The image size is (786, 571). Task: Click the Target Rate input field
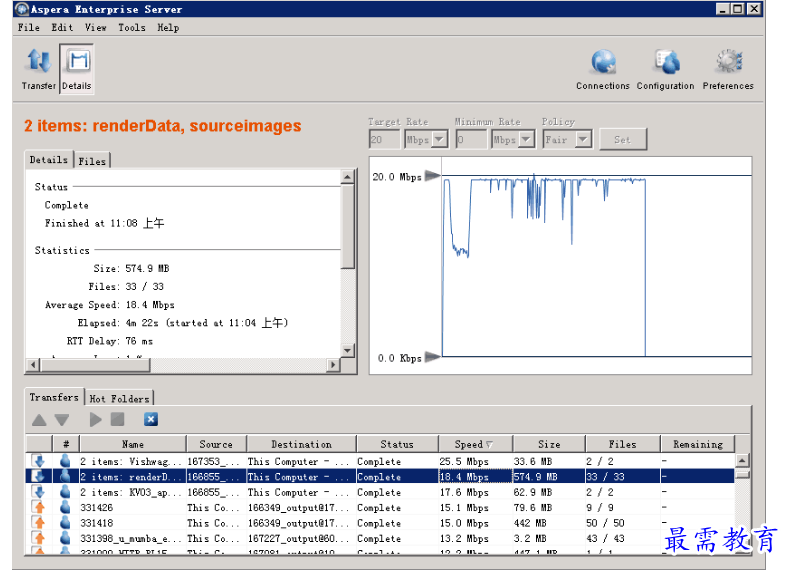[384, 139]
